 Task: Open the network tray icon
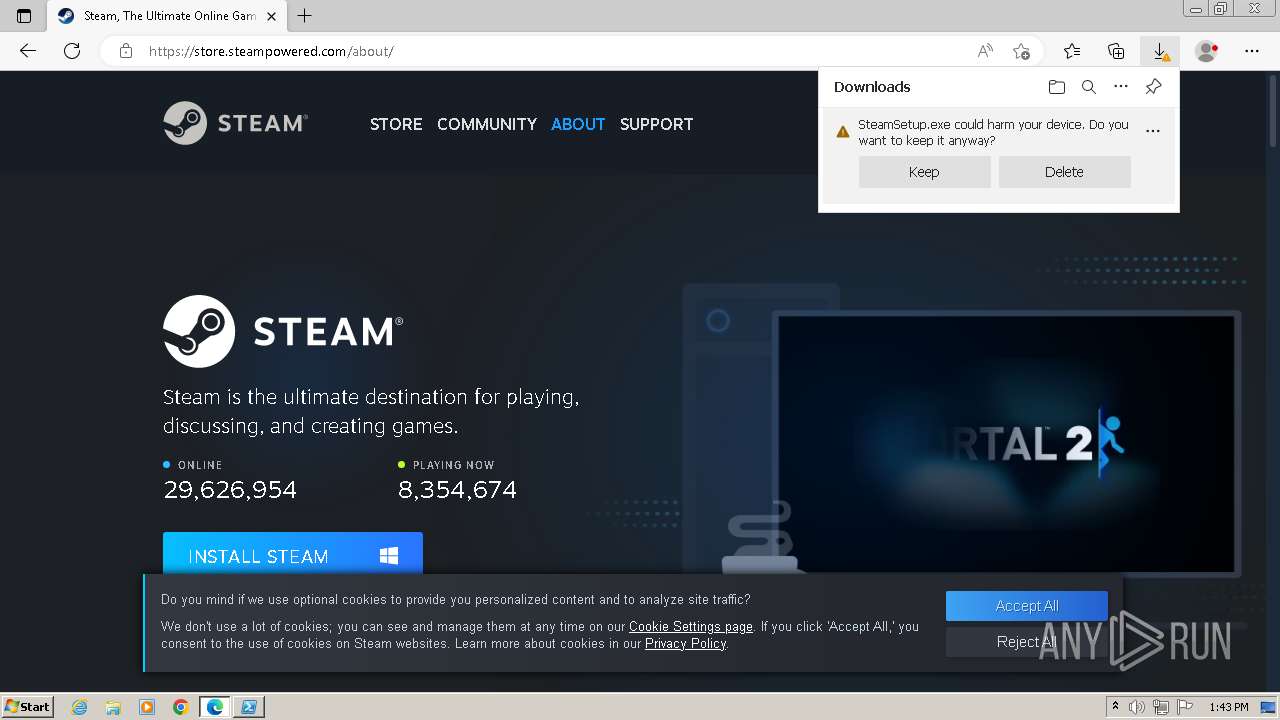coord(1161,707)
